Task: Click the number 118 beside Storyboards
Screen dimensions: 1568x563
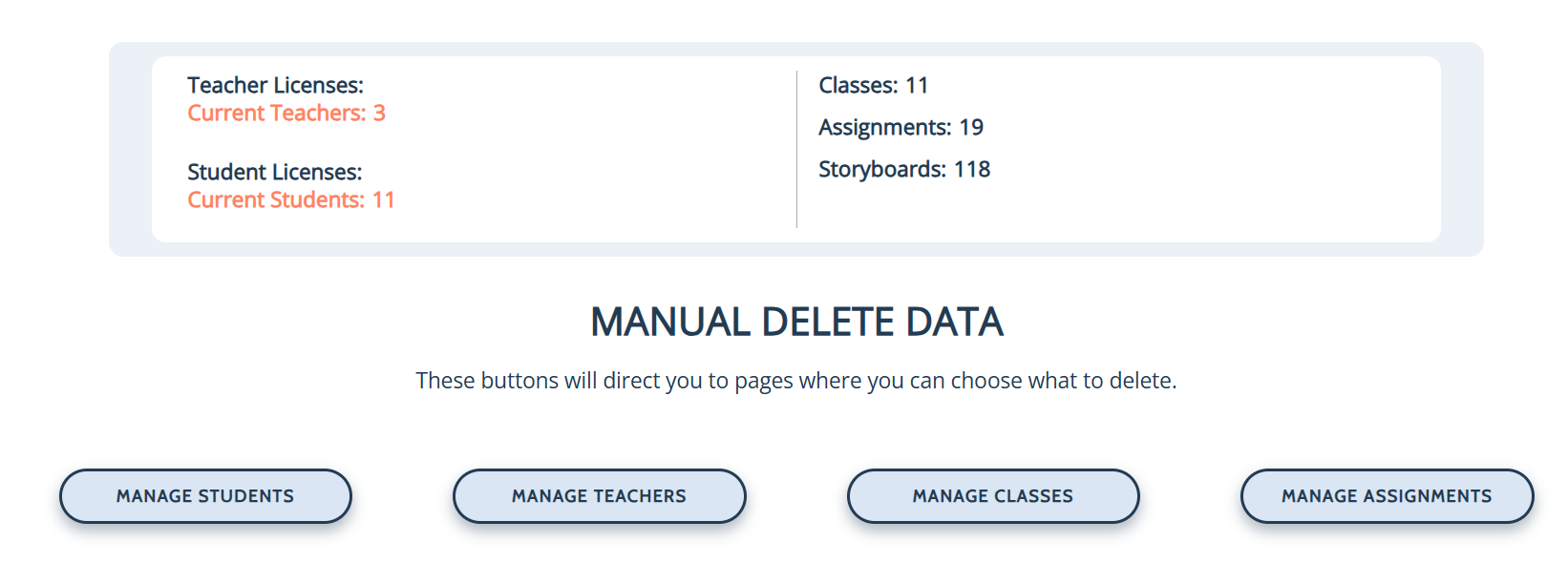Action: (972, 169)
